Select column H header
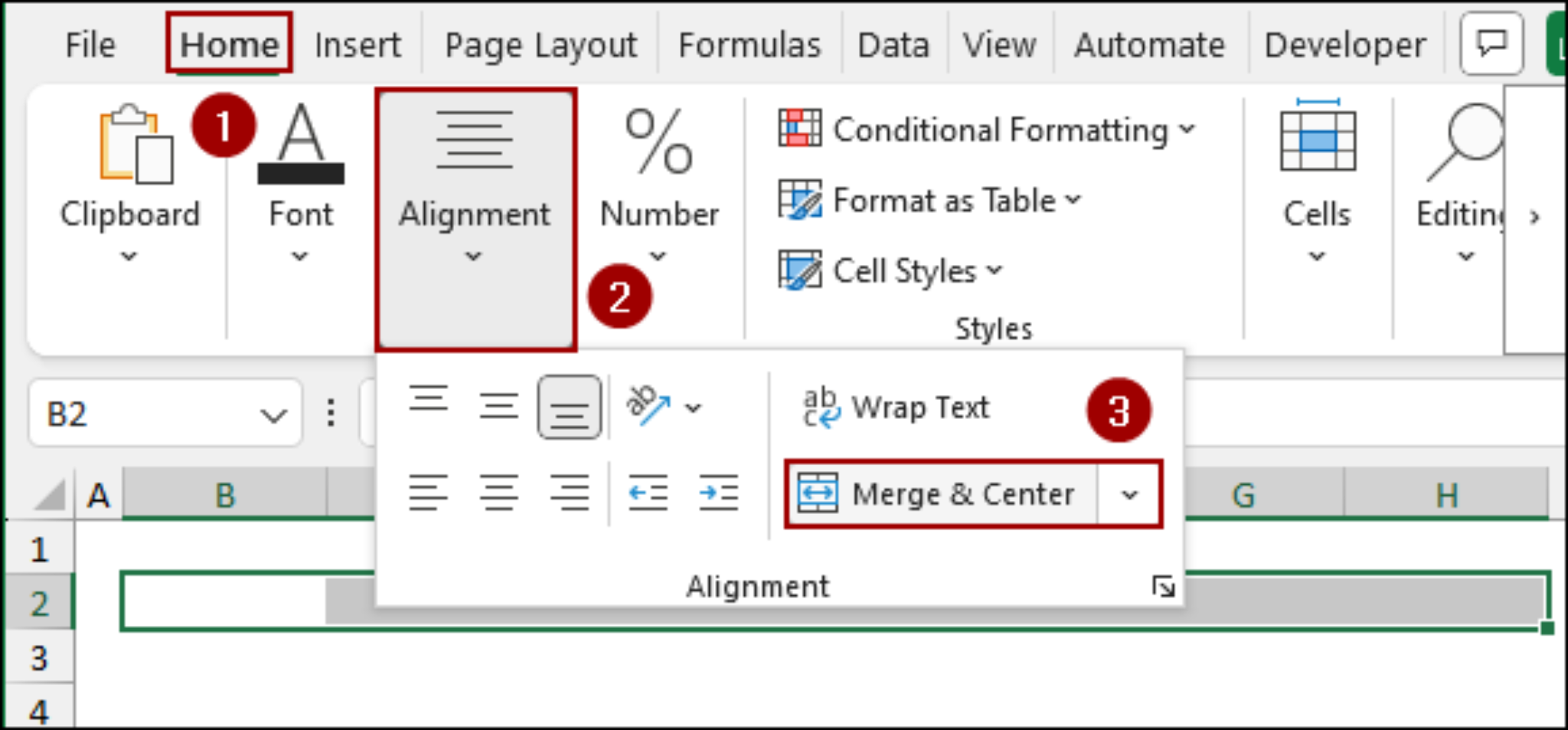1568x730 pixels. coord(1447,495)
